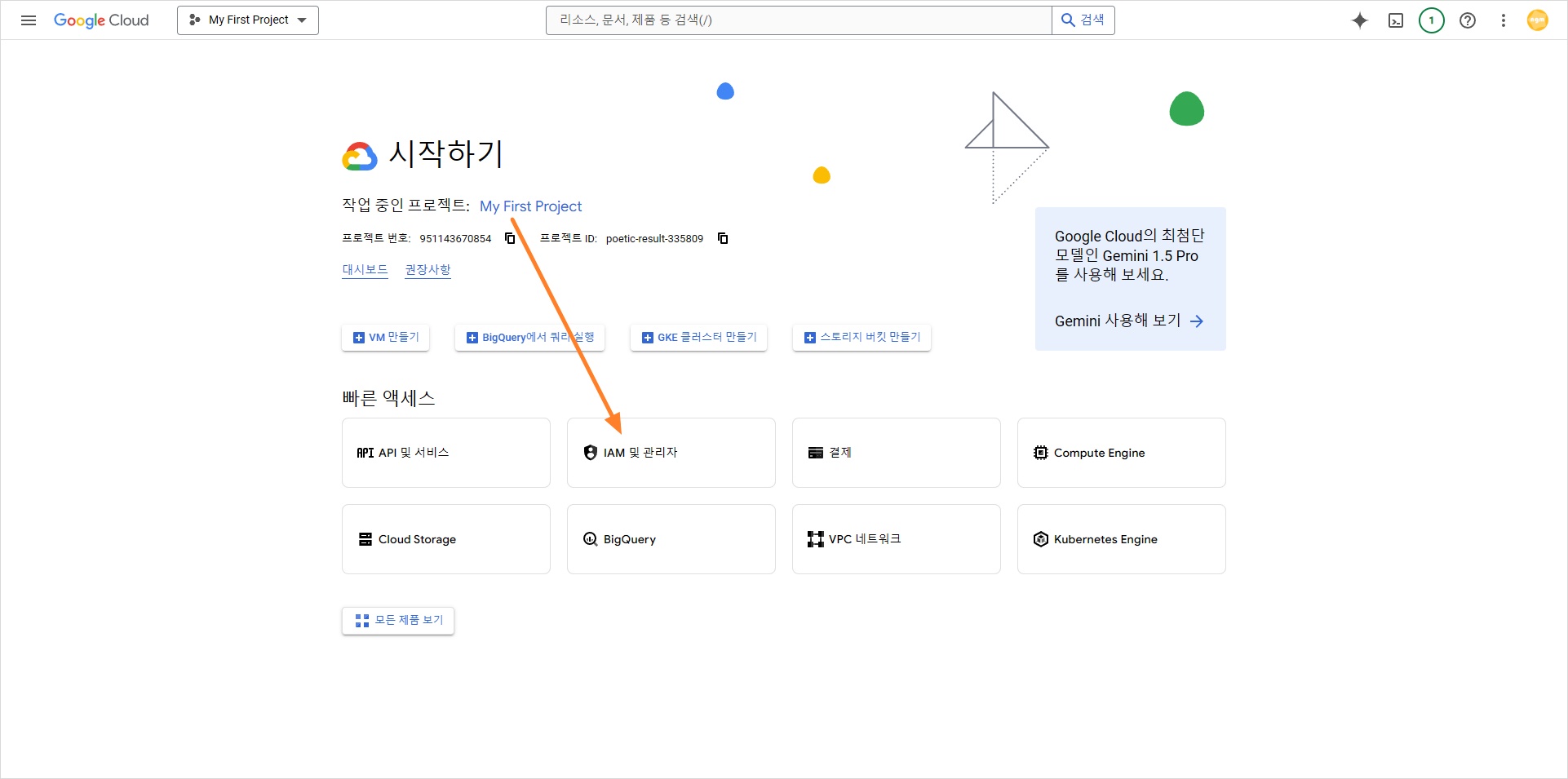This screenshot has width=1568, height=779.
Task: Click the 검색 search button
Action: tap(1083, 20)
